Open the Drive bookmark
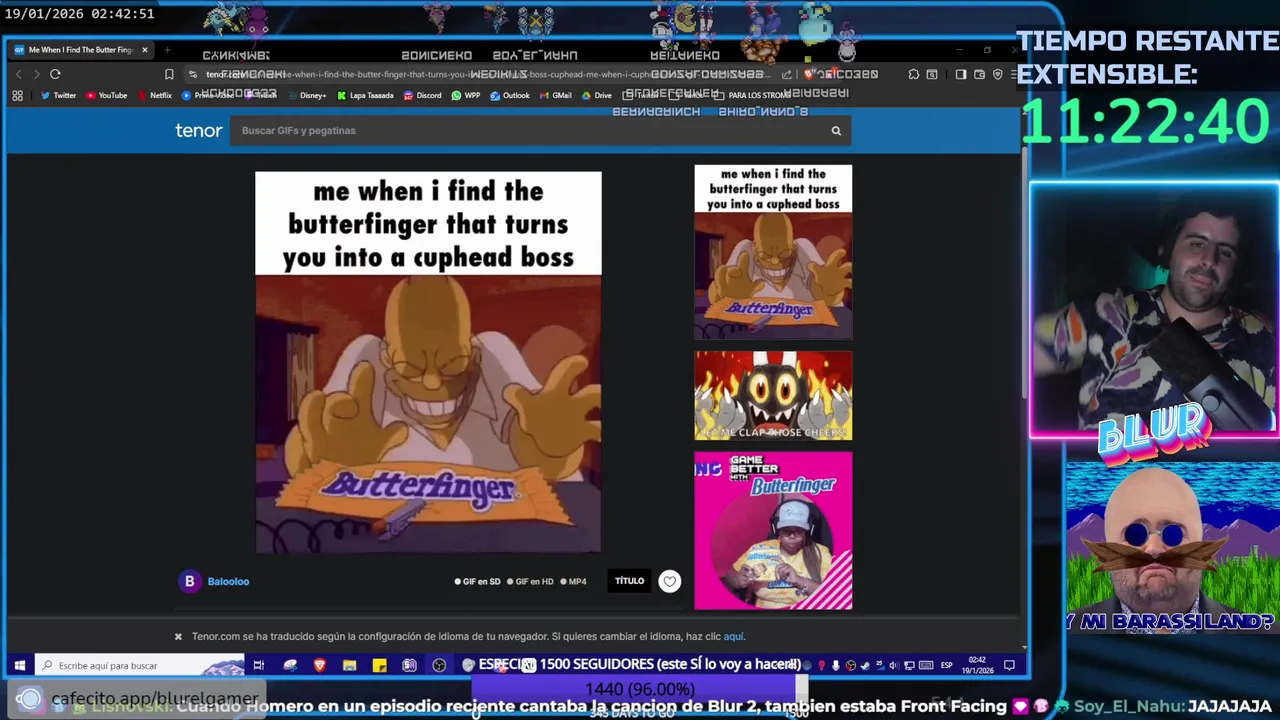1280x720 pixels. (x=596, y=96)
